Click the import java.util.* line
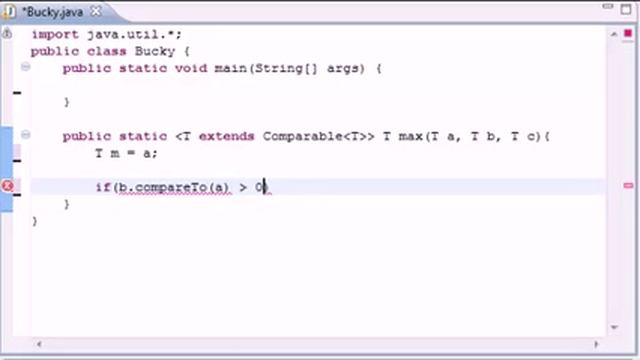640x360 pixels. point(107,35)
